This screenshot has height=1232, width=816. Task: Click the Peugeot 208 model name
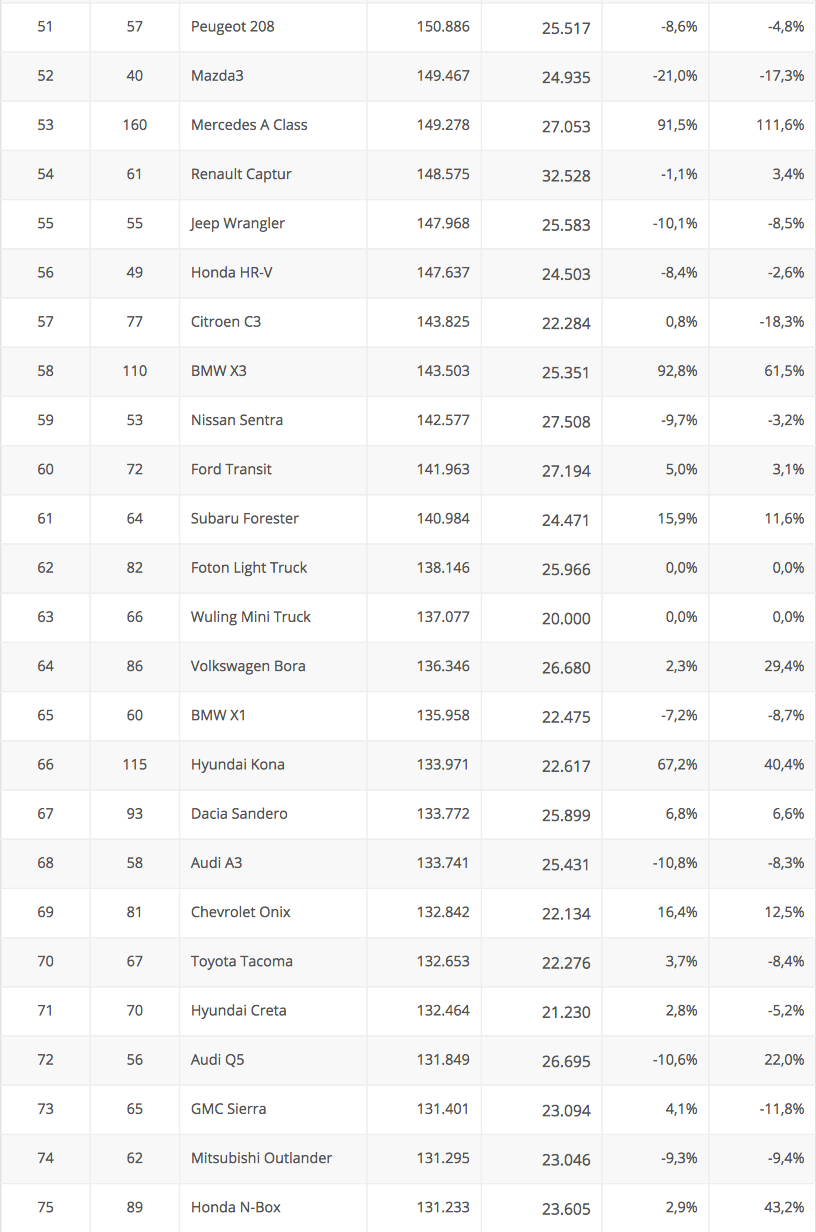[232, 27]
